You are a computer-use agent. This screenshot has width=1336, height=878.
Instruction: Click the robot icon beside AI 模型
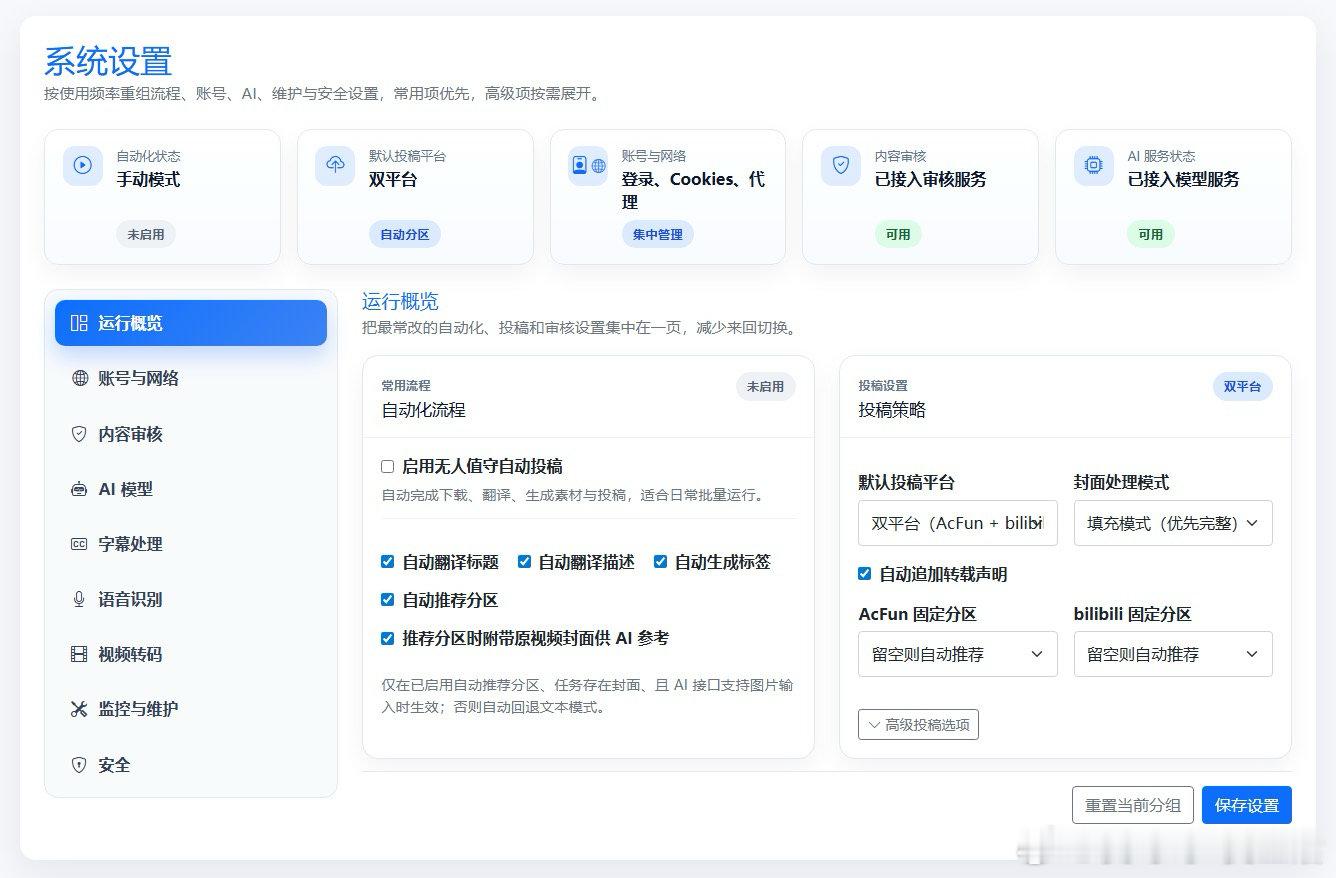pos(80,489)
